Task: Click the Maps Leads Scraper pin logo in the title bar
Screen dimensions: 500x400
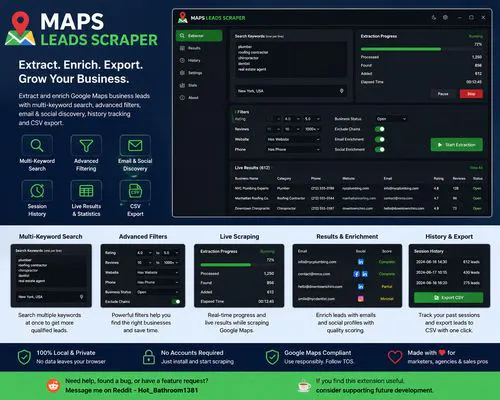Action: click(x=182, y=18)
